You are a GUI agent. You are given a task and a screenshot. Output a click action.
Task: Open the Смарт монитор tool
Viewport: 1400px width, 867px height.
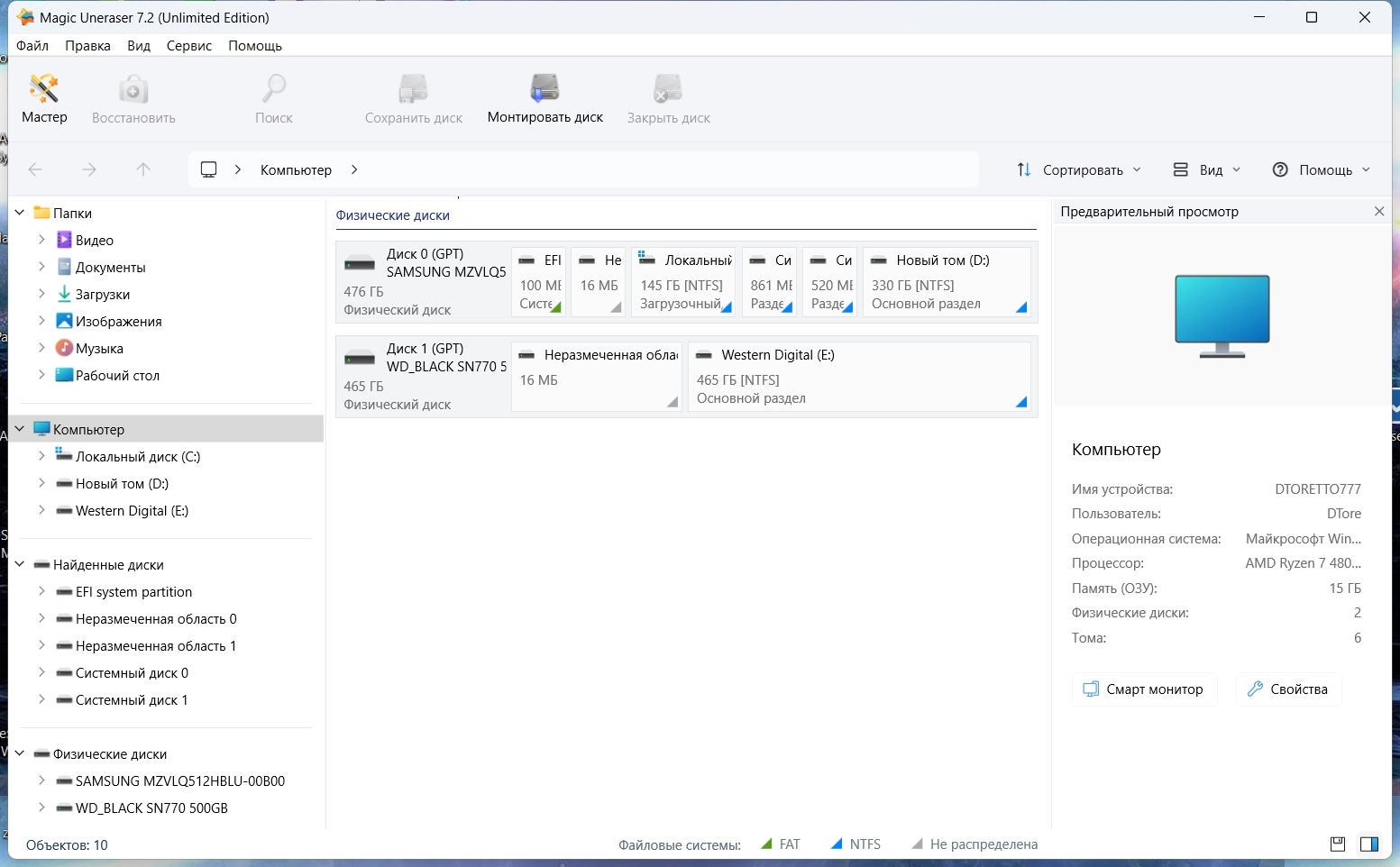coord(1143,689)
